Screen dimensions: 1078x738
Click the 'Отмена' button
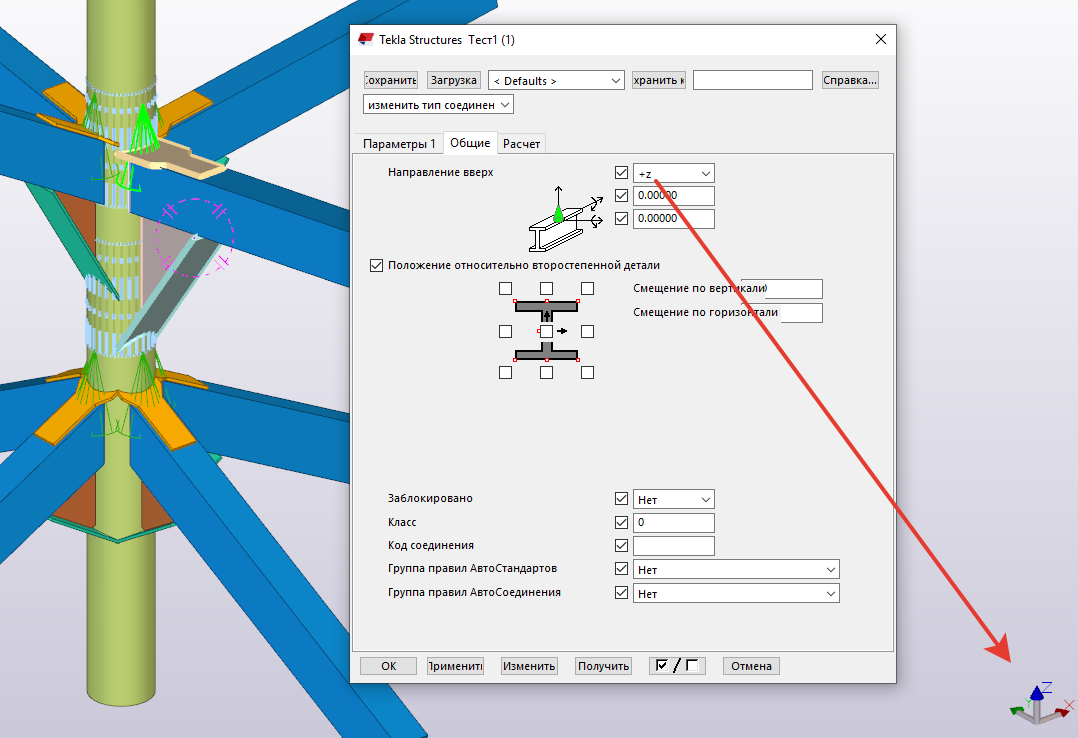pyautogui.click(x=751, y=666)
